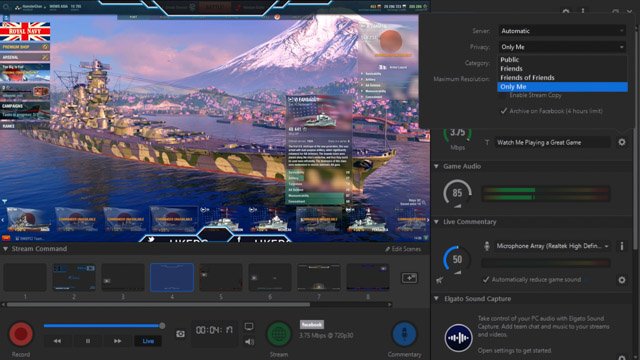Open Elgato Sound Capture waveform icon
The image size is (640, 360).
pos(458,338)
